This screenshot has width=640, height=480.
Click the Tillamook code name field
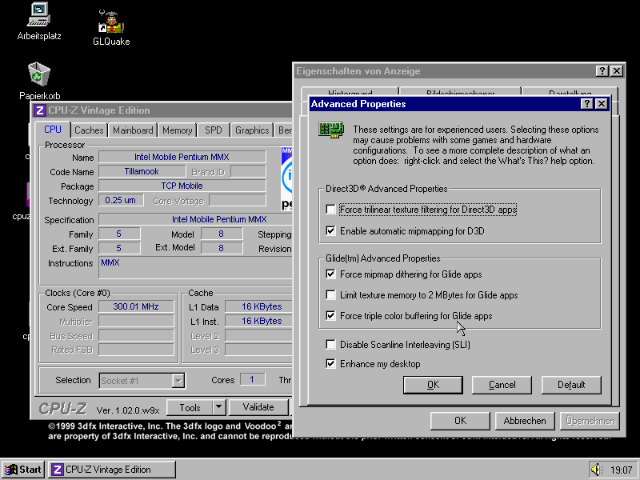[x=142, y=171]
